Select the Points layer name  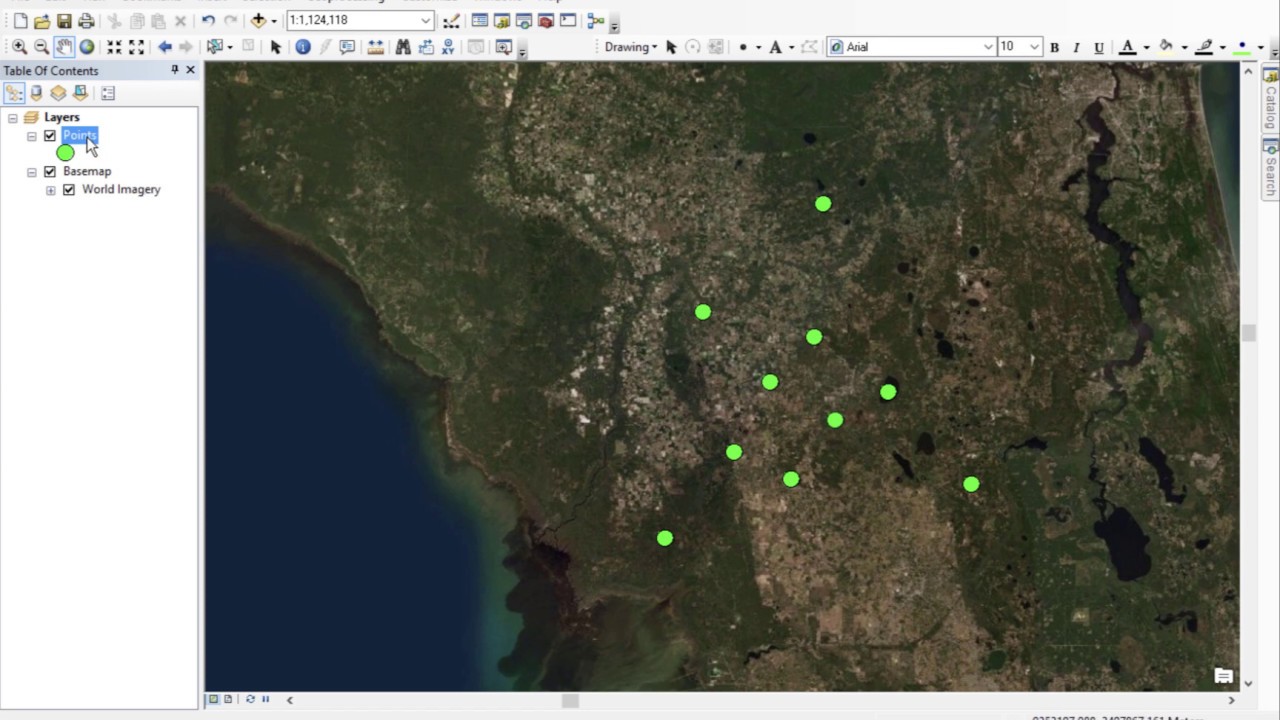(80, 136)
